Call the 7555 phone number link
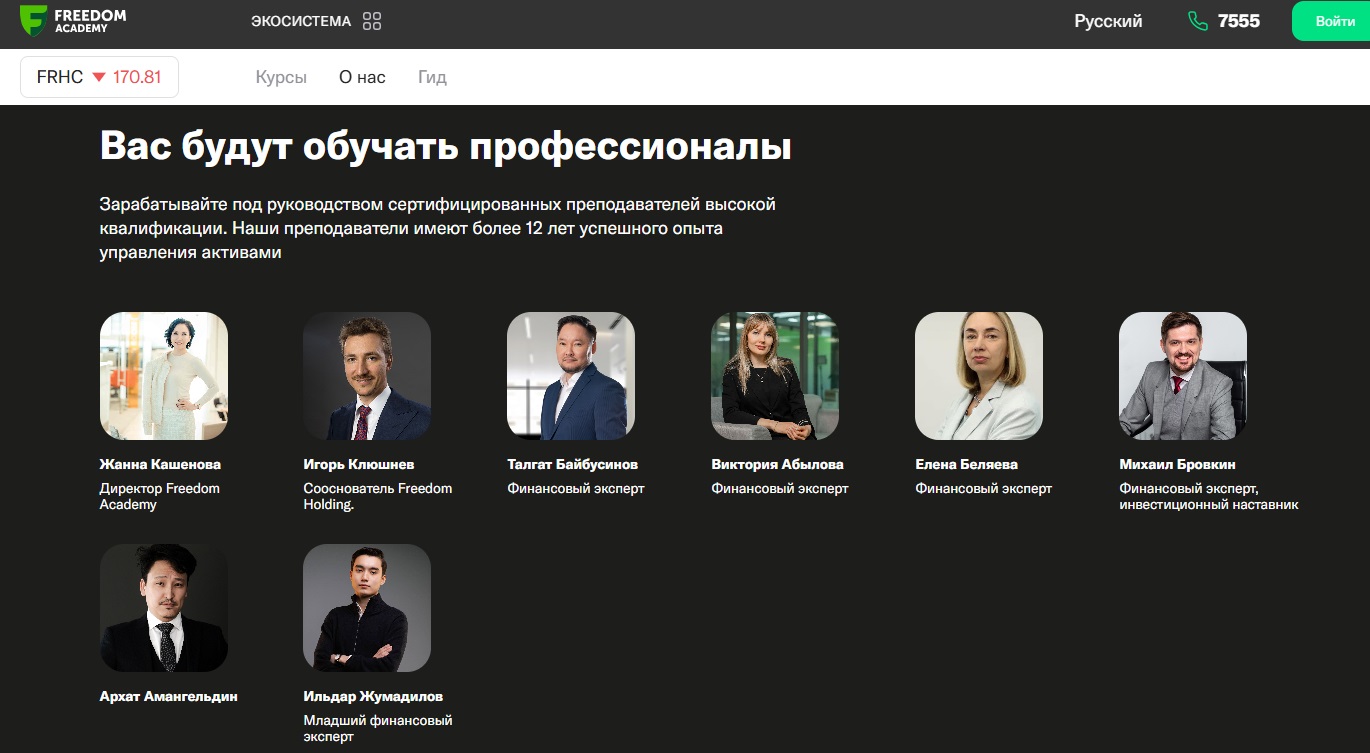This screenshot has width=1370, height=753. tap(1237, 20)
